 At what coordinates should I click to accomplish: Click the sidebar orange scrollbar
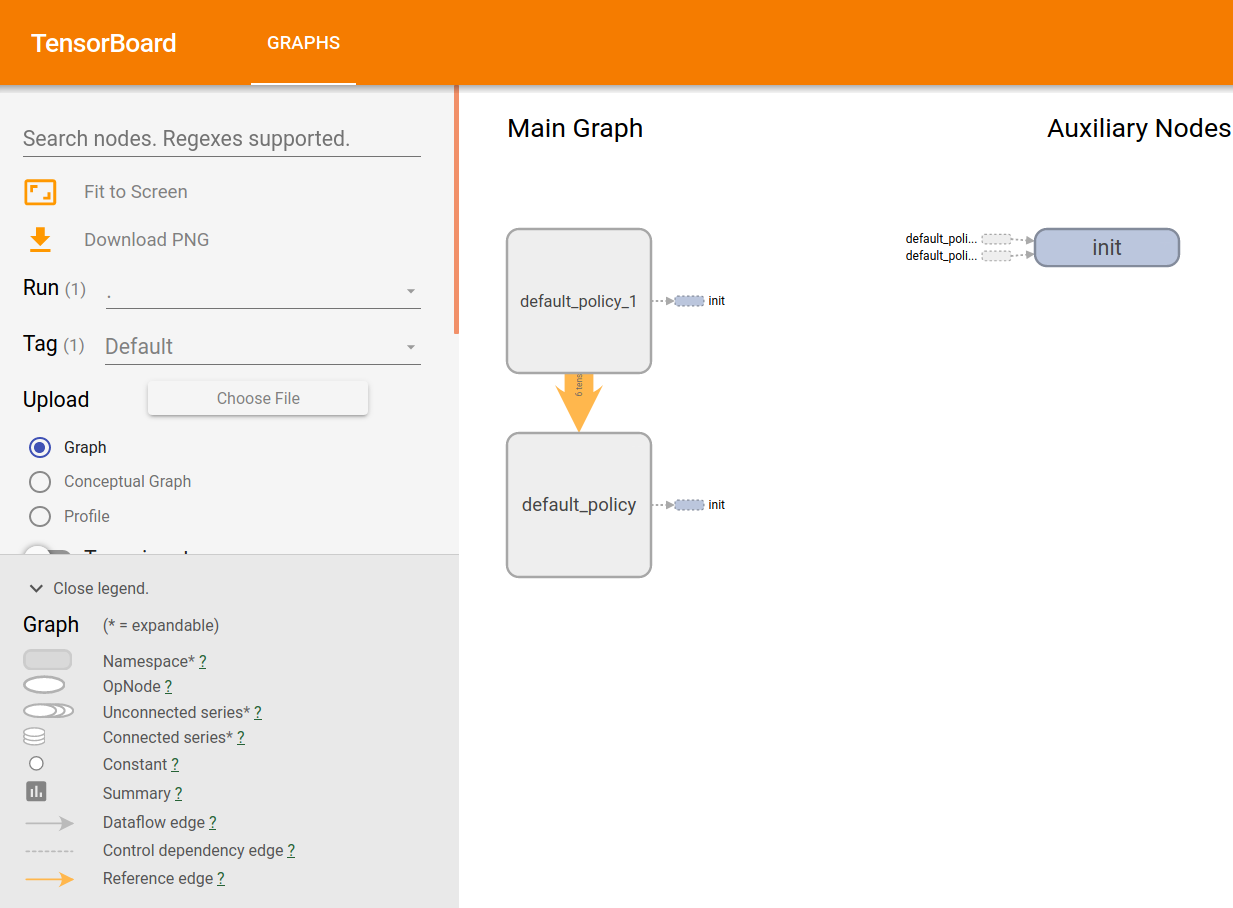[457, 210]
